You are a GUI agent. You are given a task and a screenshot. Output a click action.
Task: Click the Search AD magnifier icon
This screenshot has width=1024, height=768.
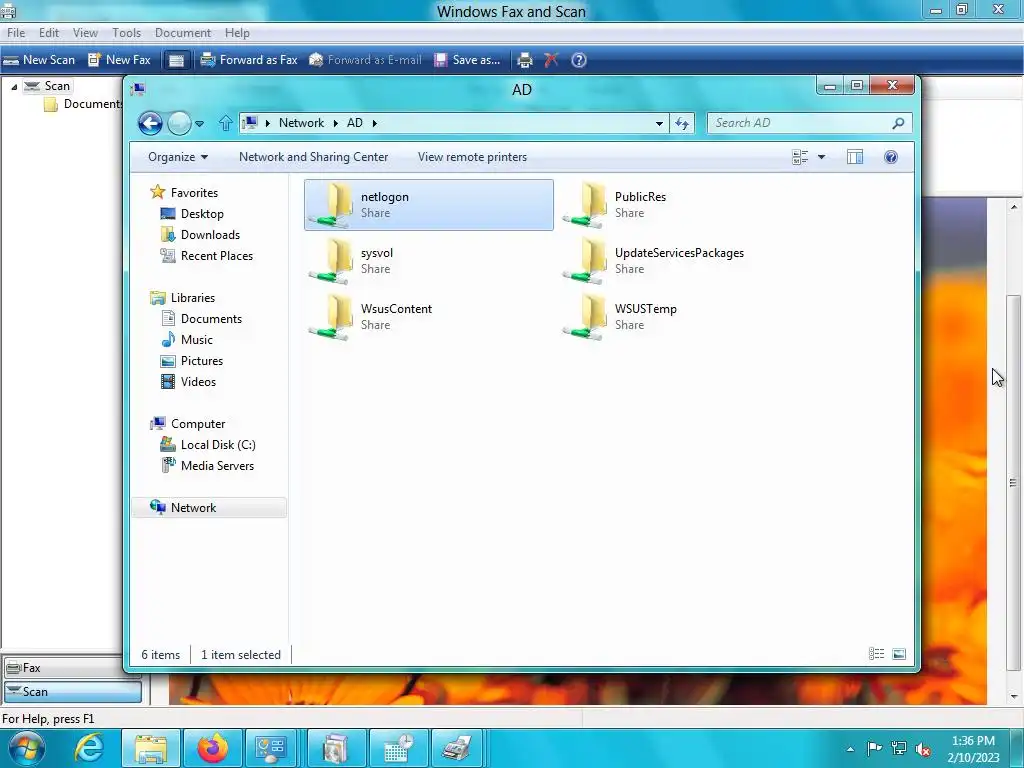(899, 123)
